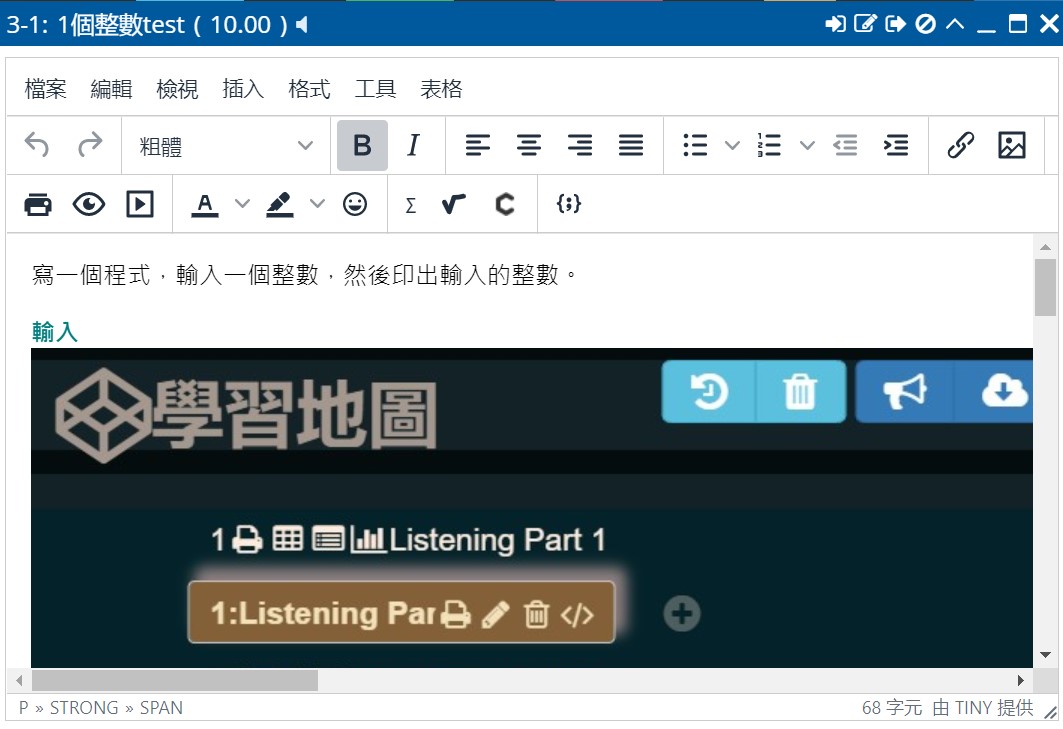Click the pencil icon on the 1:Listening Par node
The image size is (1063, 729).
[496, 614]
